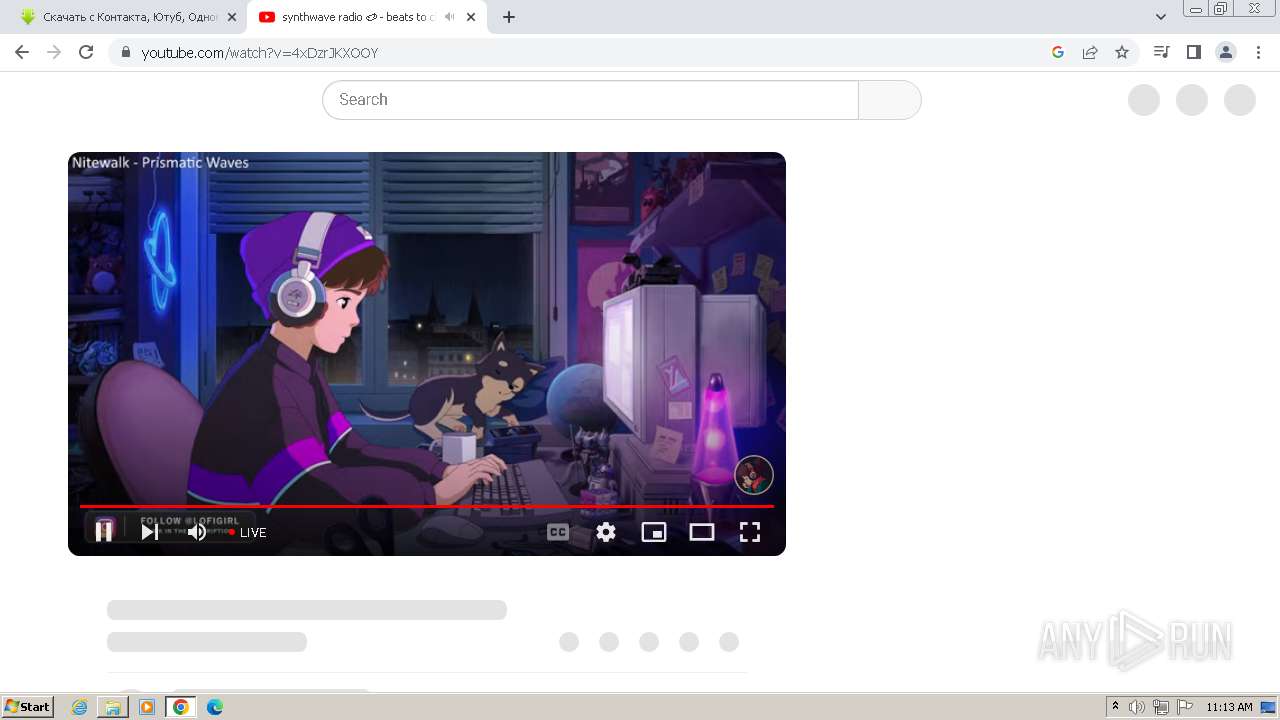
Task: Launch Internet Explorer from the taskbar
Action: pyautogui.click(x=80, y=707)
